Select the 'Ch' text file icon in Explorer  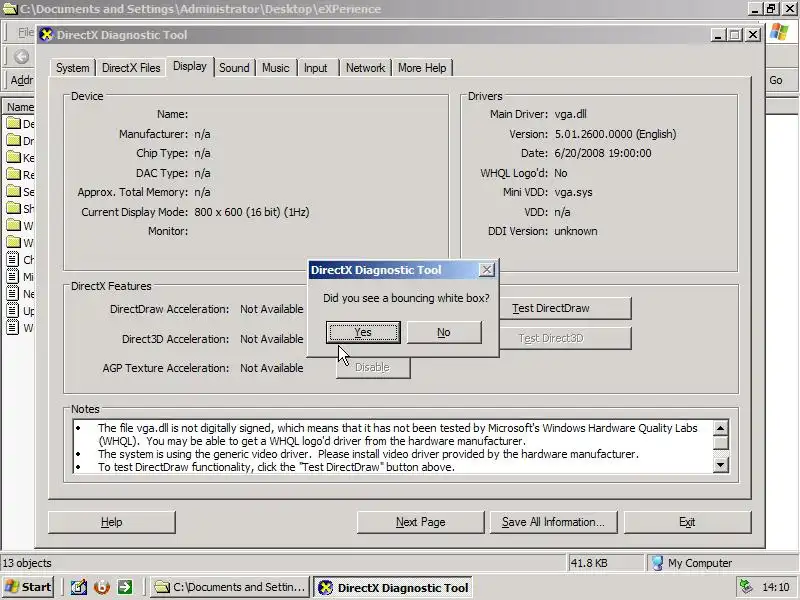pyautogui.click(x=13, y=259)
